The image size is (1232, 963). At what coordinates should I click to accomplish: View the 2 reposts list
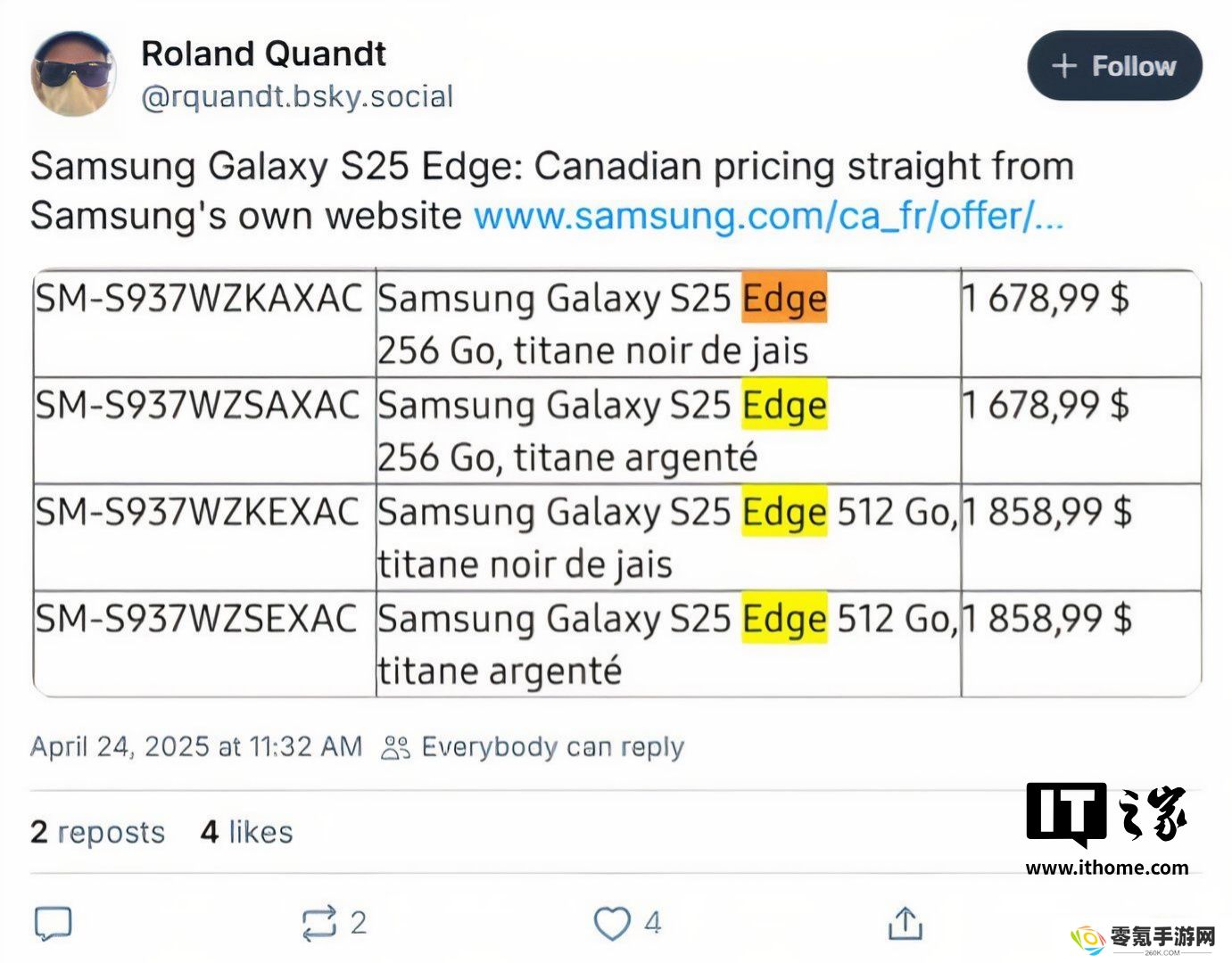(x=98, y=832)
